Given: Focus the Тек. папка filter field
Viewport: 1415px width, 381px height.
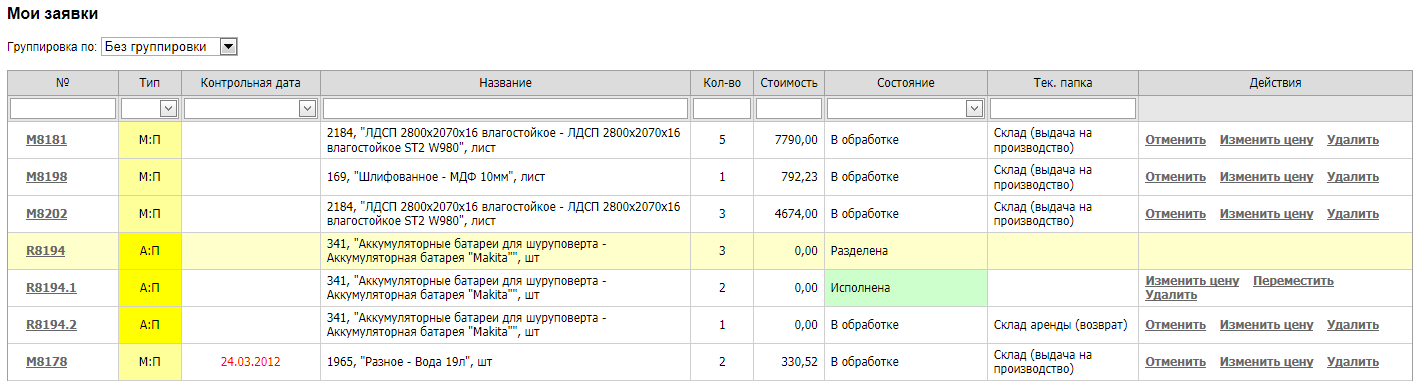Looking at the screenshot, I should (1063, 108).
